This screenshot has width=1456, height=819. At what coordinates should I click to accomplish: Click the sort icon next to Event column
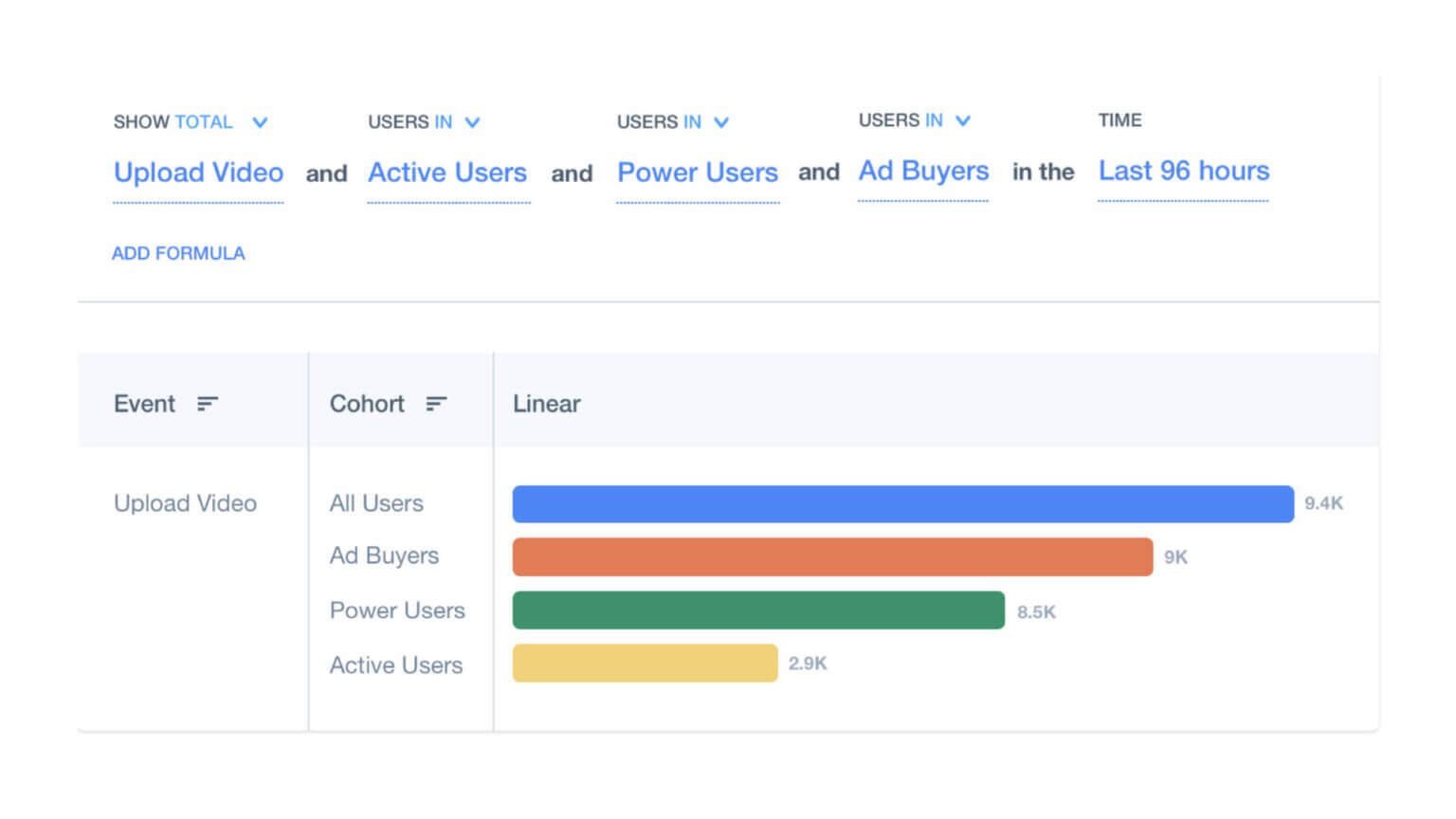coord(207,404)
